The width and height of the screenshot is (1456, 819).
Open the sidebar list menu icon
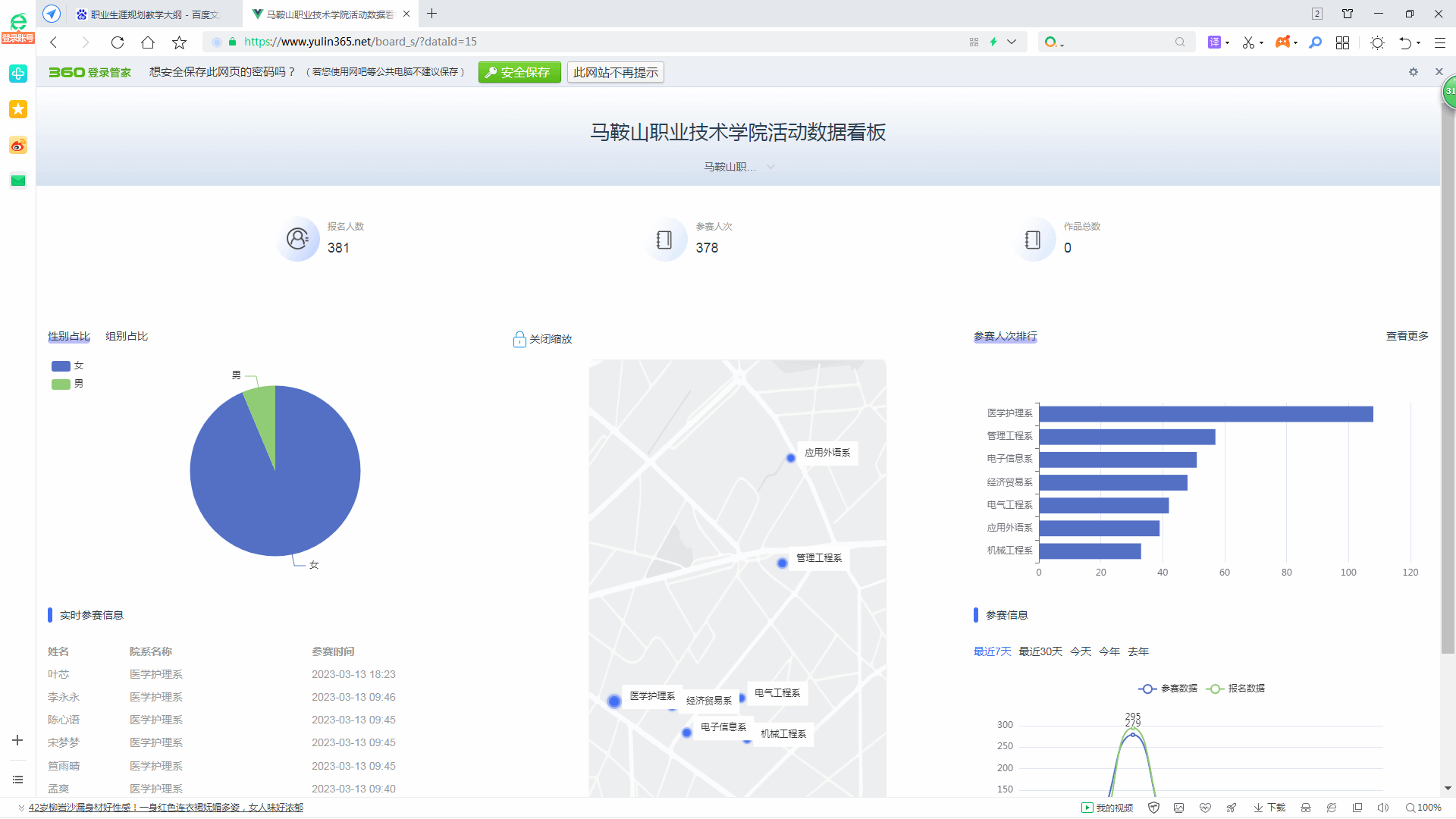(17, 780)
